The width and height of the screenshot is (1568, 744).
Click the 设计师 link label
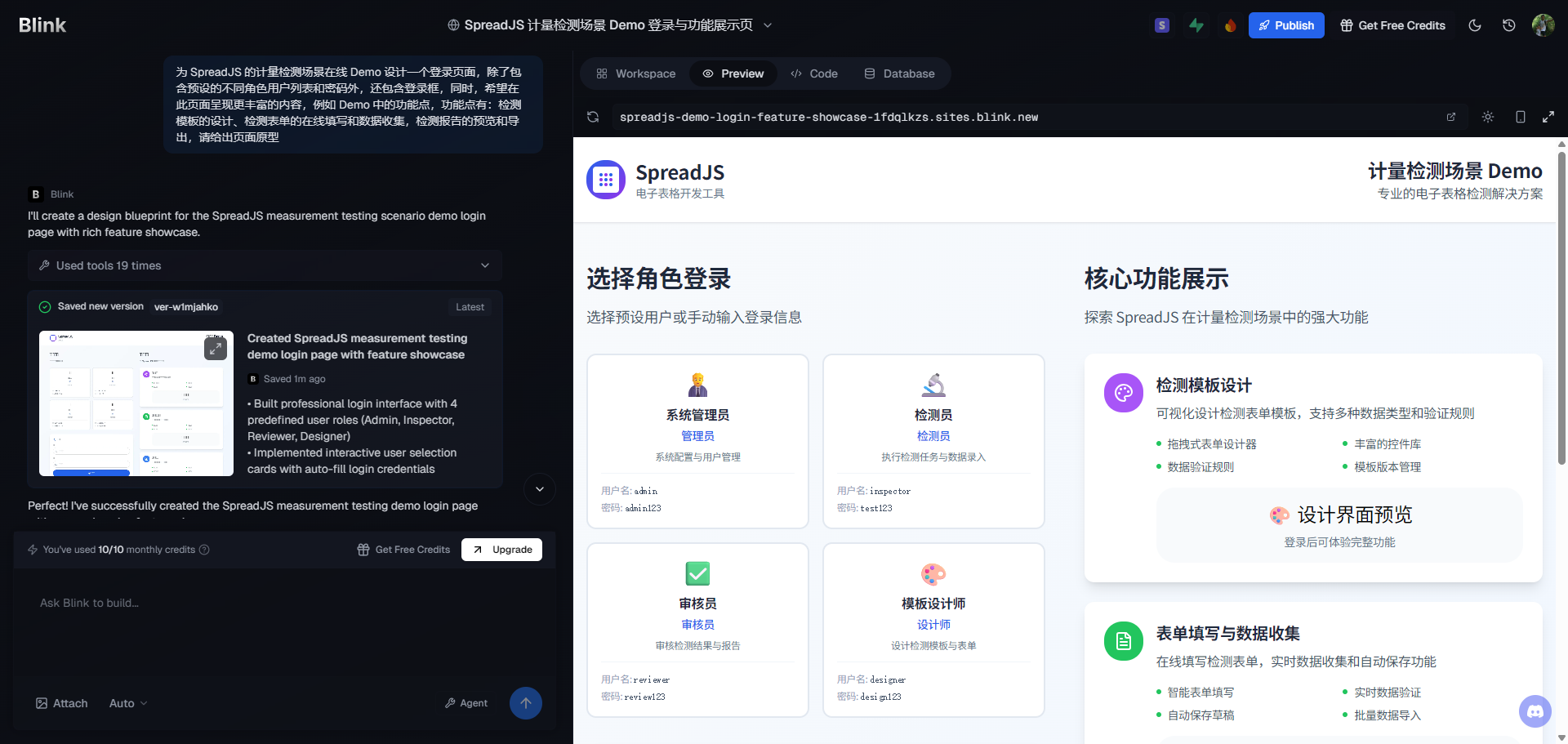933,625
